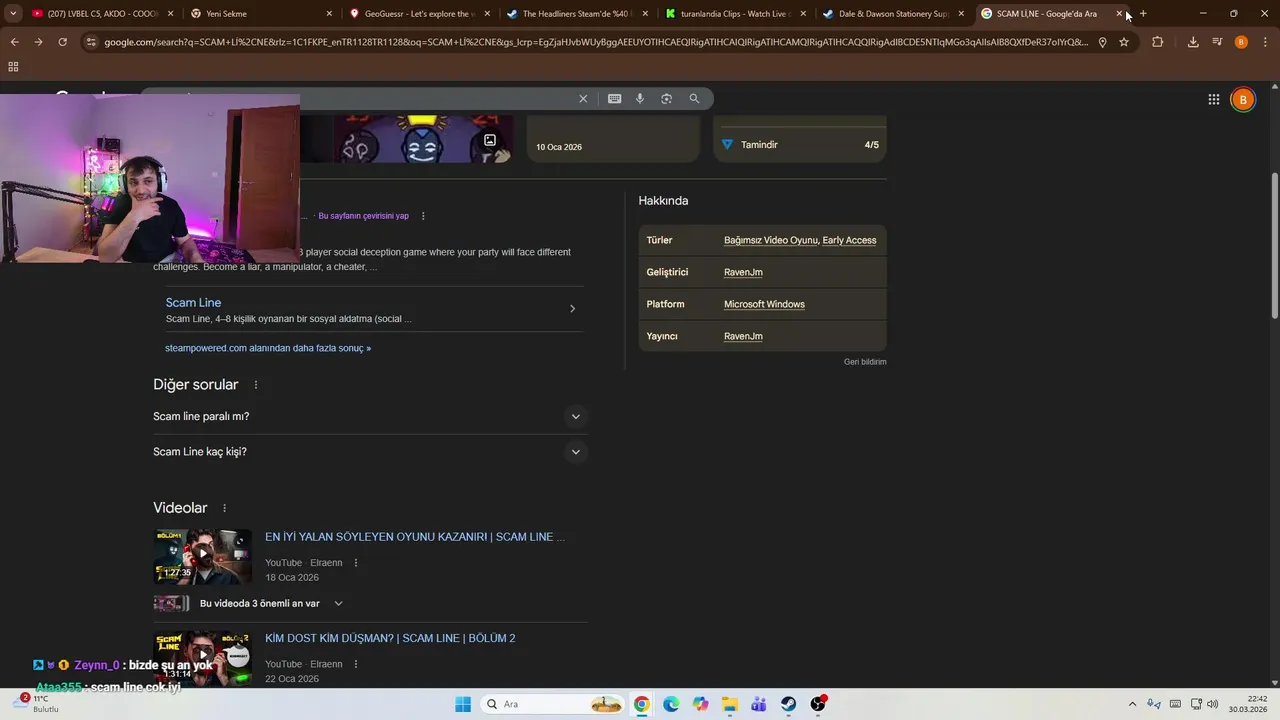Click the address bar URL field
Screen dimensions: 1280x720
[595, 42]
